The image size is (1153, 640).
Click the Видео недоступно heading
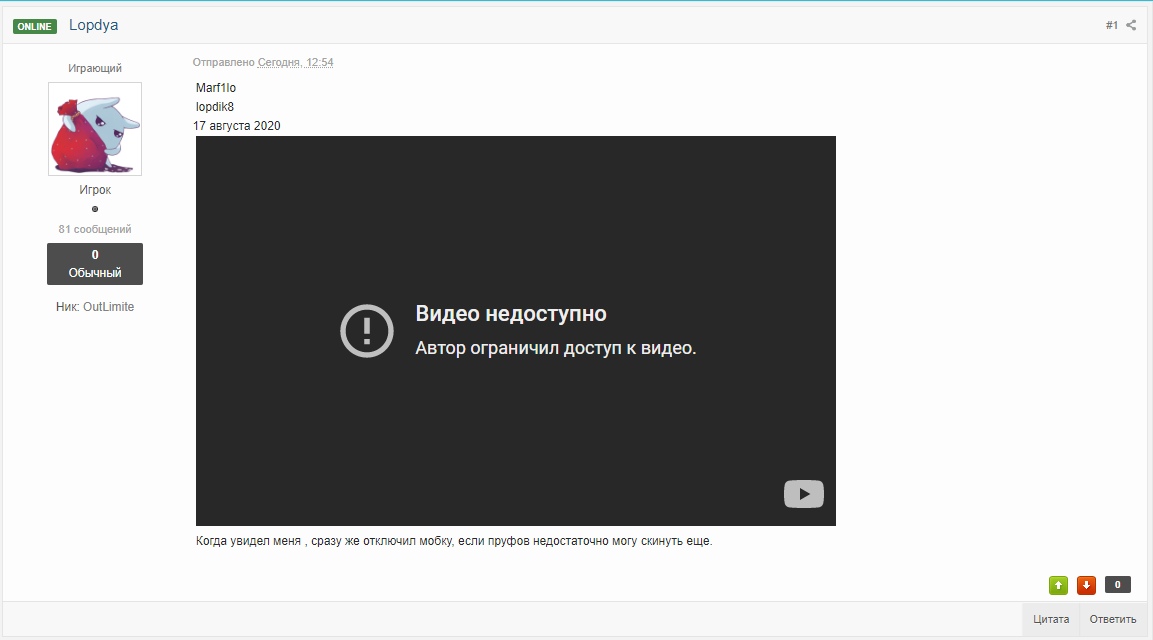(511, 314)
